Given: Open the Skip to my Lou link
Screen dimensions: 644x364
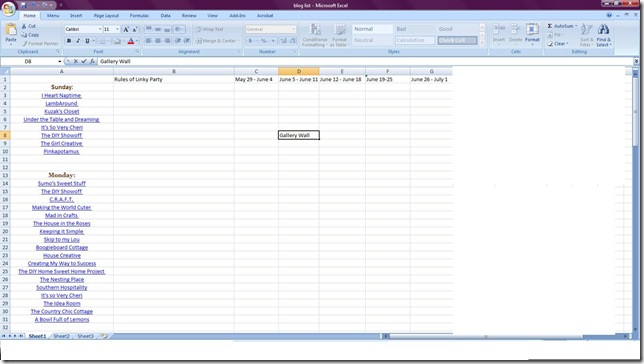Looking at the screenshot, I should 62,239.
